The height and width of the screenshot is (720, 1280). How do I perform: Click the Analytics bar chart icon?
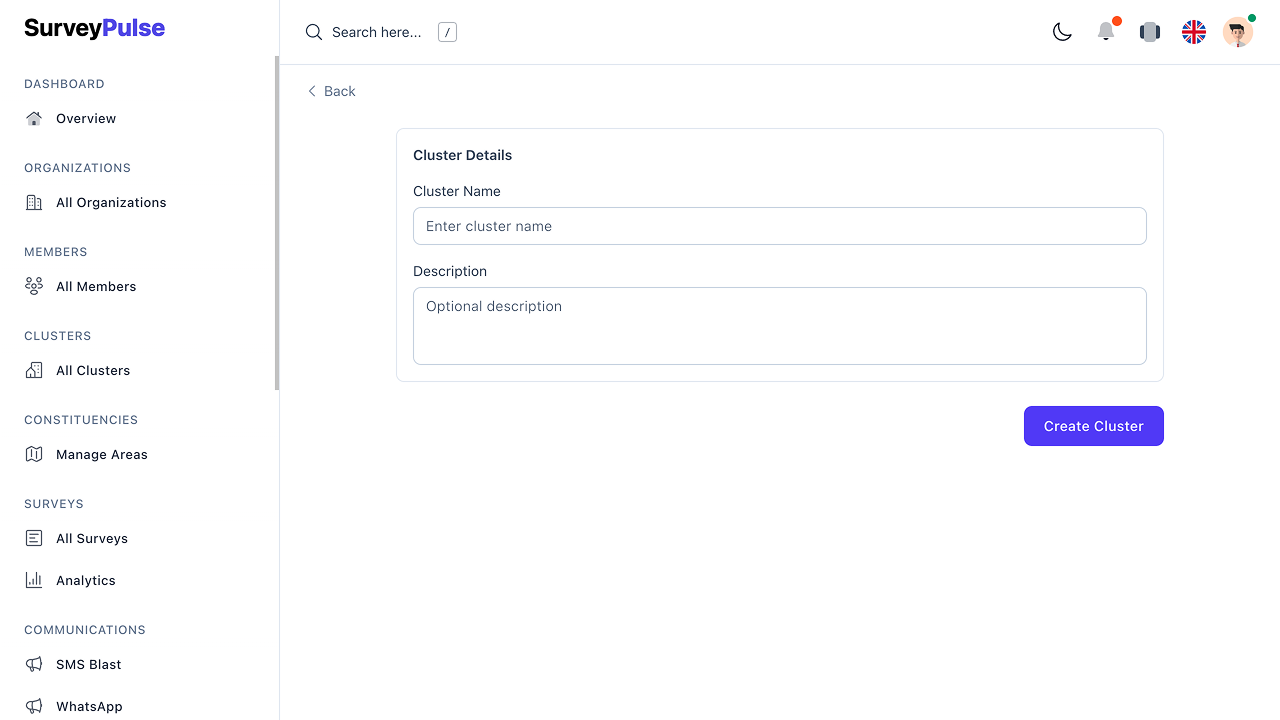[x=34, y=580]
